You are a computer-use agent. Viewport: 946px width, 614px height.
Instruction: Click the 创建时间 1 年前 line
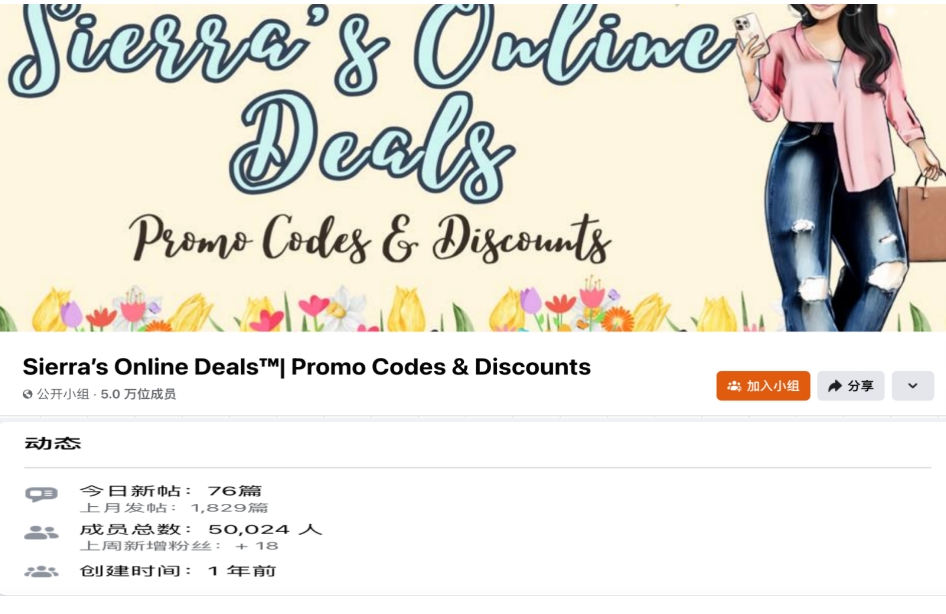(178, 571)
